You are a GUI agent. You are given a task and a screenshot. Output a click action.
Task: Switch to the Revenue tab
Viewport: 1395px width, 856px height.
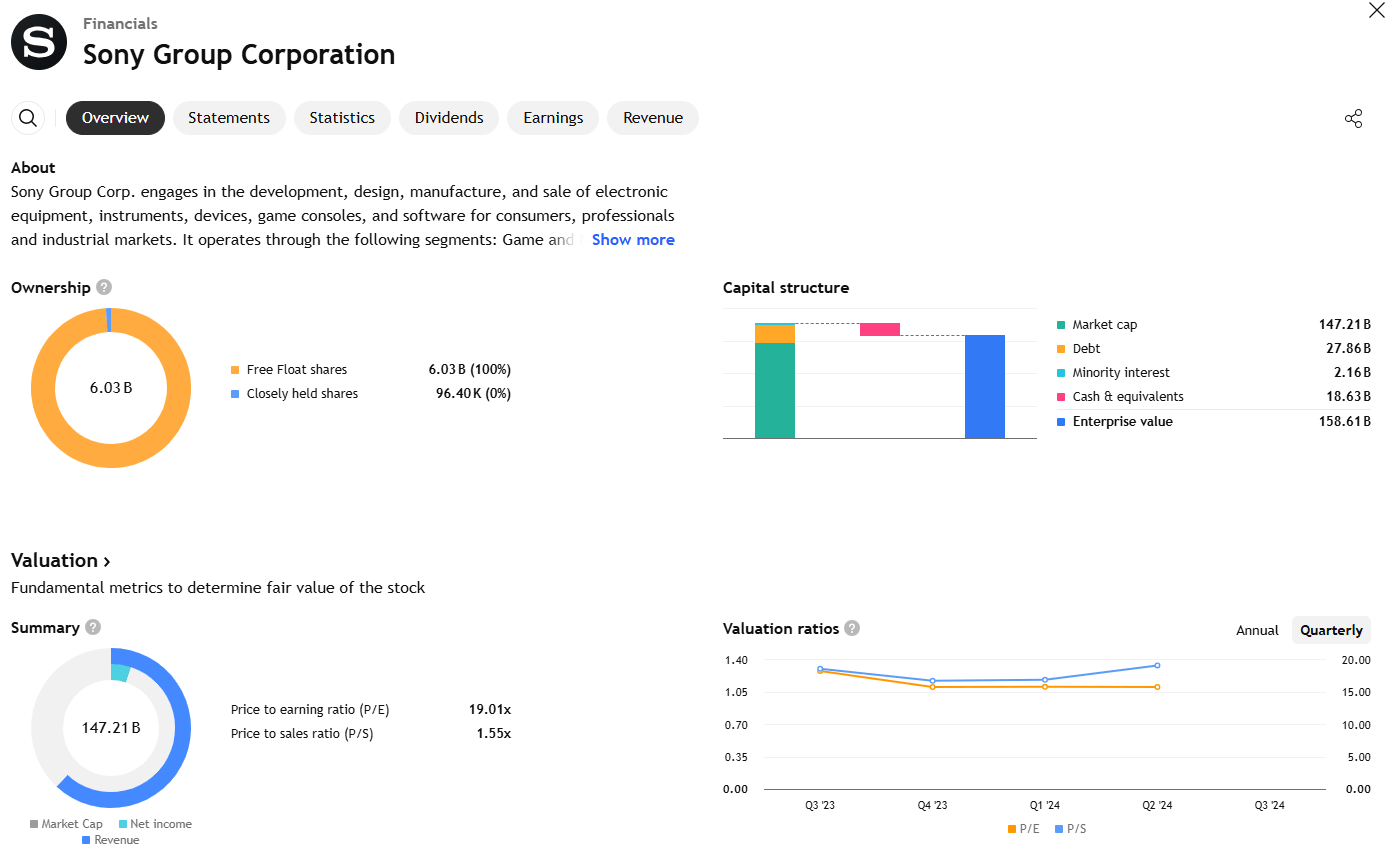tap(653, 118)
